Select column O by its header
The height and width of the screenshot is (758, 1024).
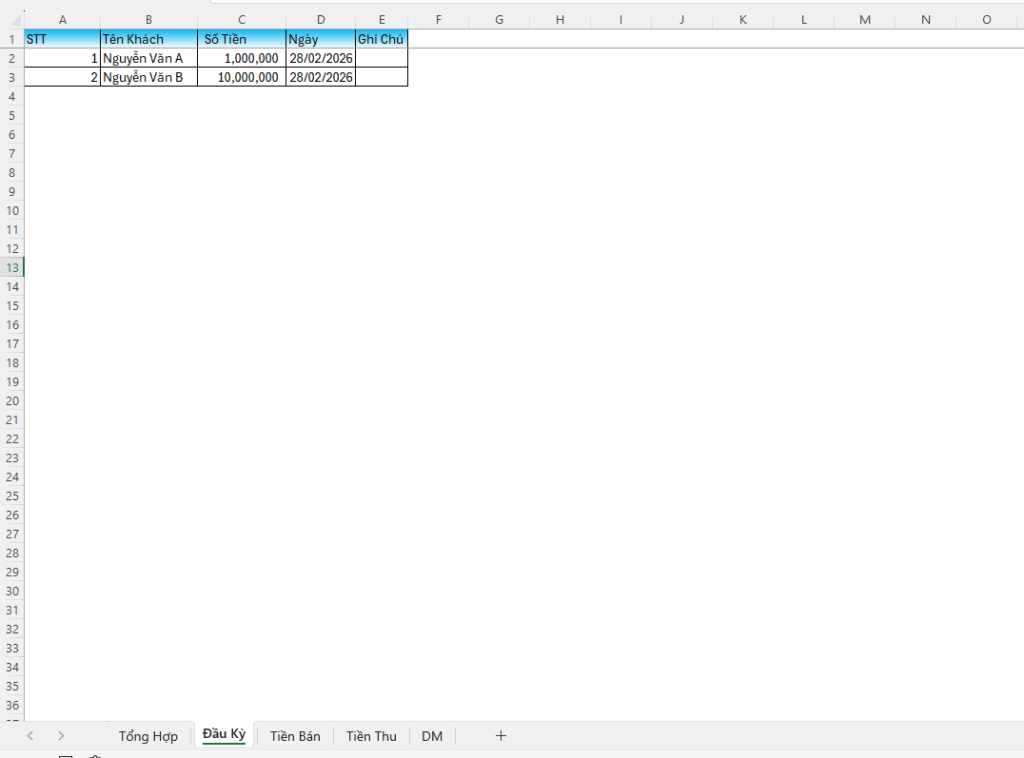click(x=986, y=20)
